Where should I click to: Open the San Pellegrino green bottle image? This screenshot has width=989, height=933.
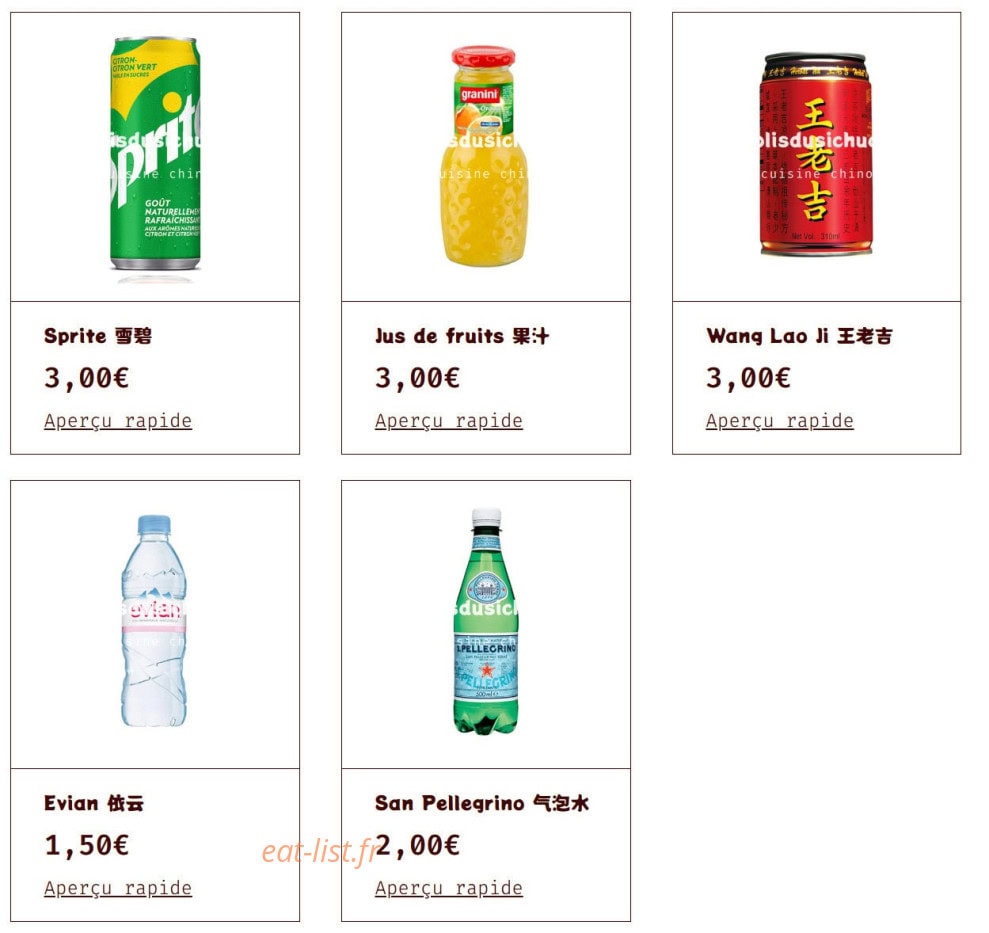[x=486, y=625]
